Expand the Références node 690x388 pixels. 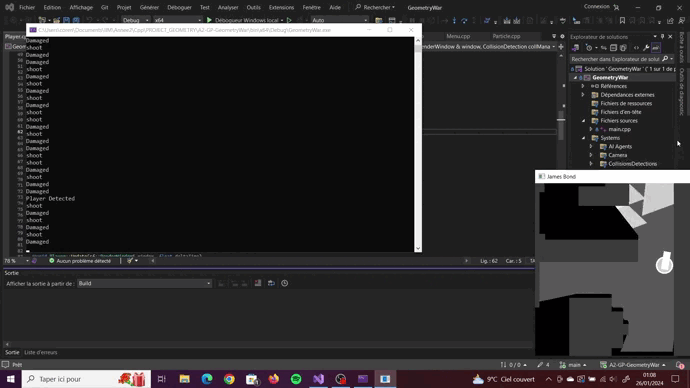[x=583, y=86]
